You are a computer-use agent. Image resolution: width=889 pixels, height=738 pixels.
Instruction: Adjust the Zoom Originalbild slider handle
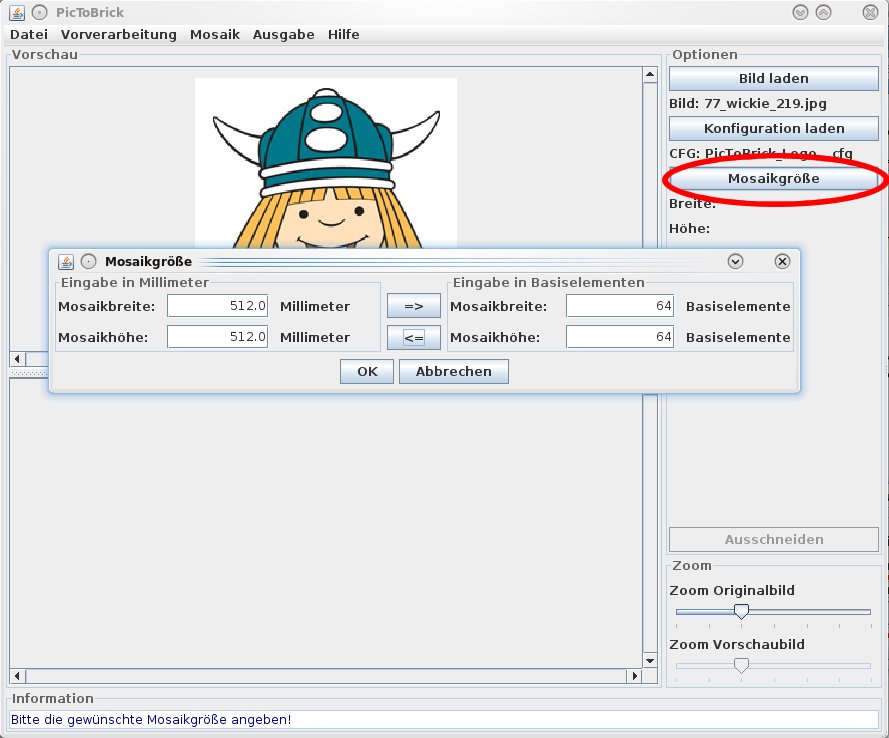pyautogui.click(x=741, y=611)
